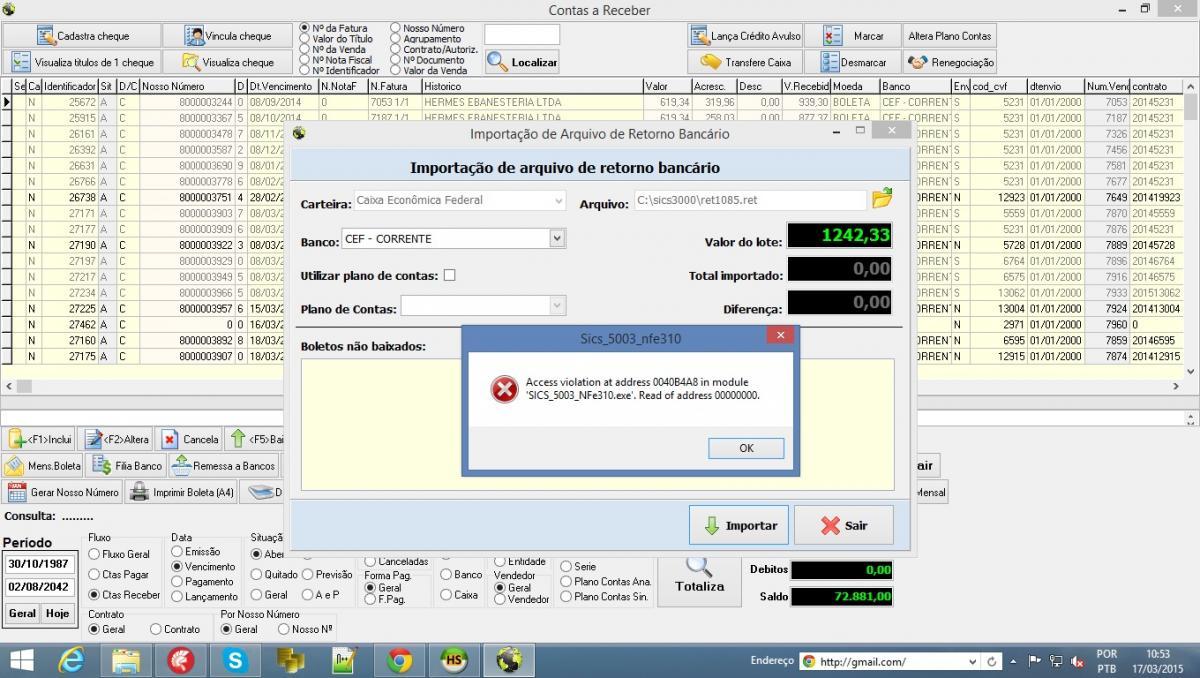Image resolution: width=1200 pixels, height=678 pixels.
Task: Open Vincula cheque
Action: 229,36
